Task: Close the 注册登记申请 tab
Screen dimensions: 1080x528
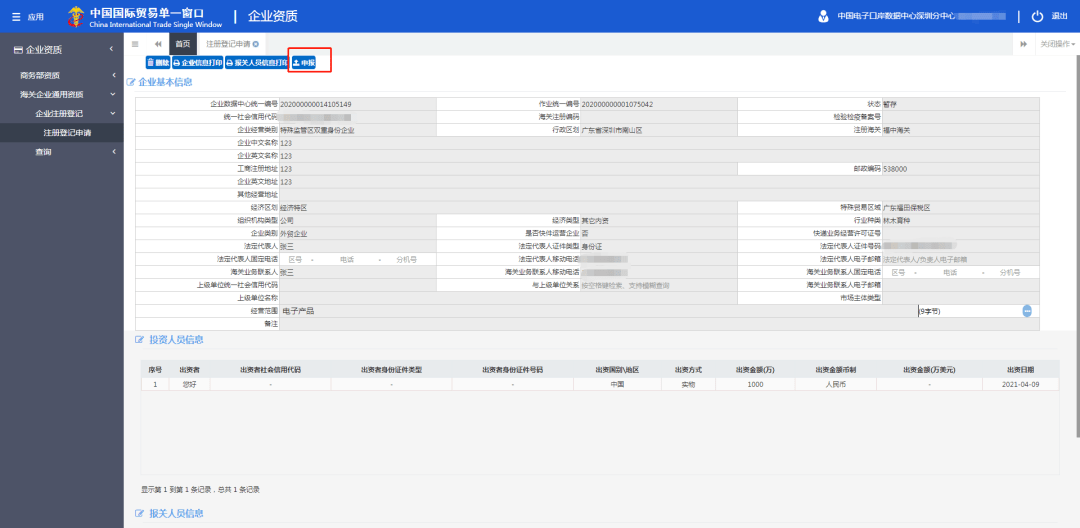Action: 256,43
